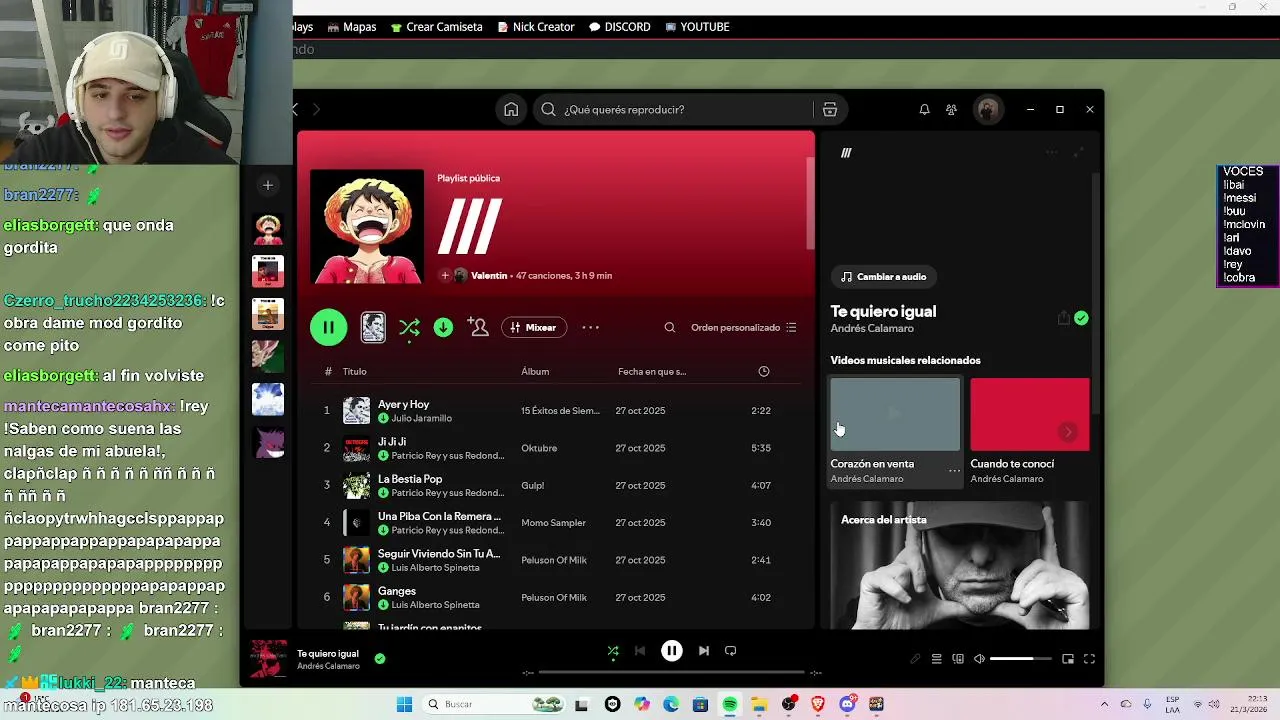Open playlist owner Valentín's profile

(x=489, y=276)
